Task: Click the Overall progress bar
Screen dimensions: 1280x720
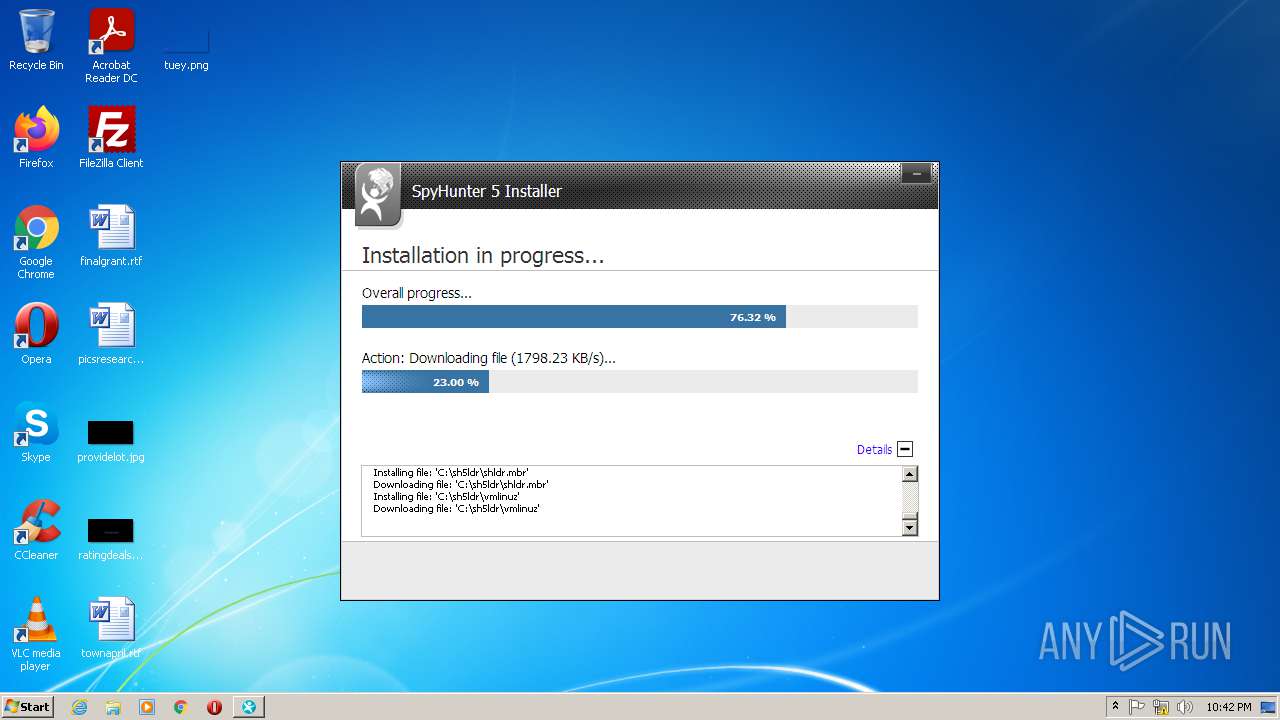Action: click(x=640, y=317)
